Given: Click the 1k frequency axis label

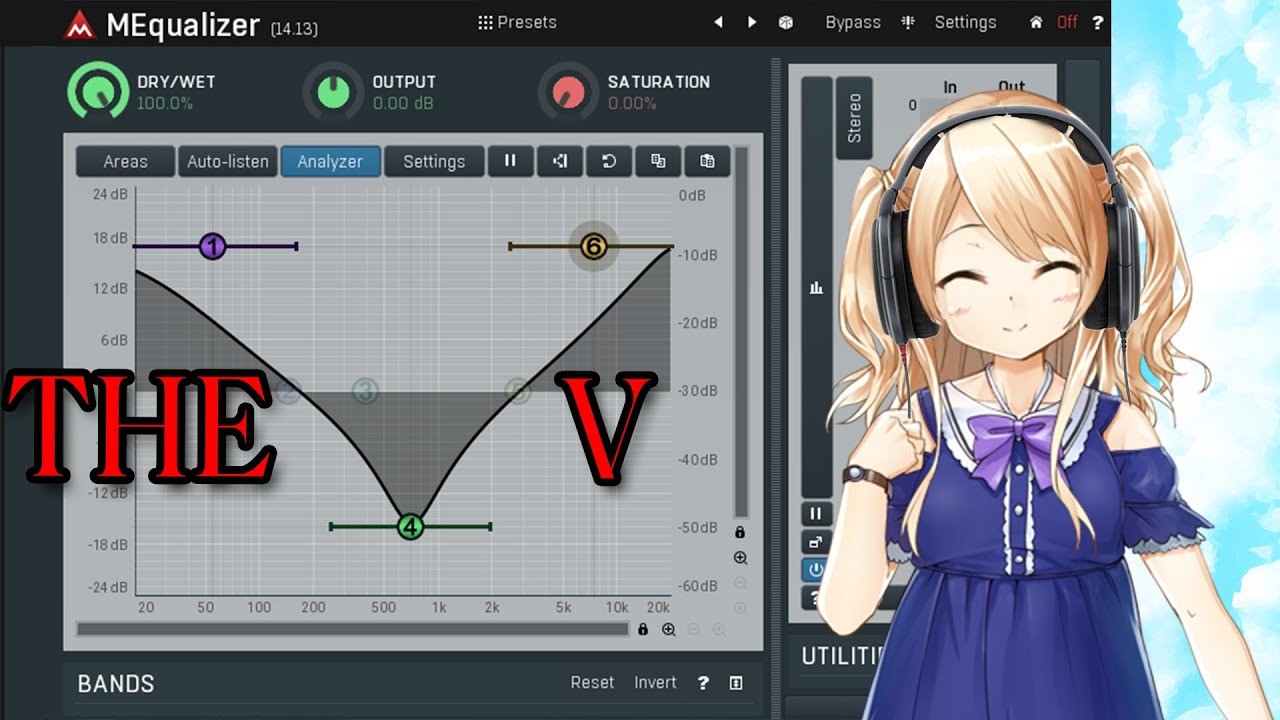Looking at the screenshot, I should tap(438, 607).
